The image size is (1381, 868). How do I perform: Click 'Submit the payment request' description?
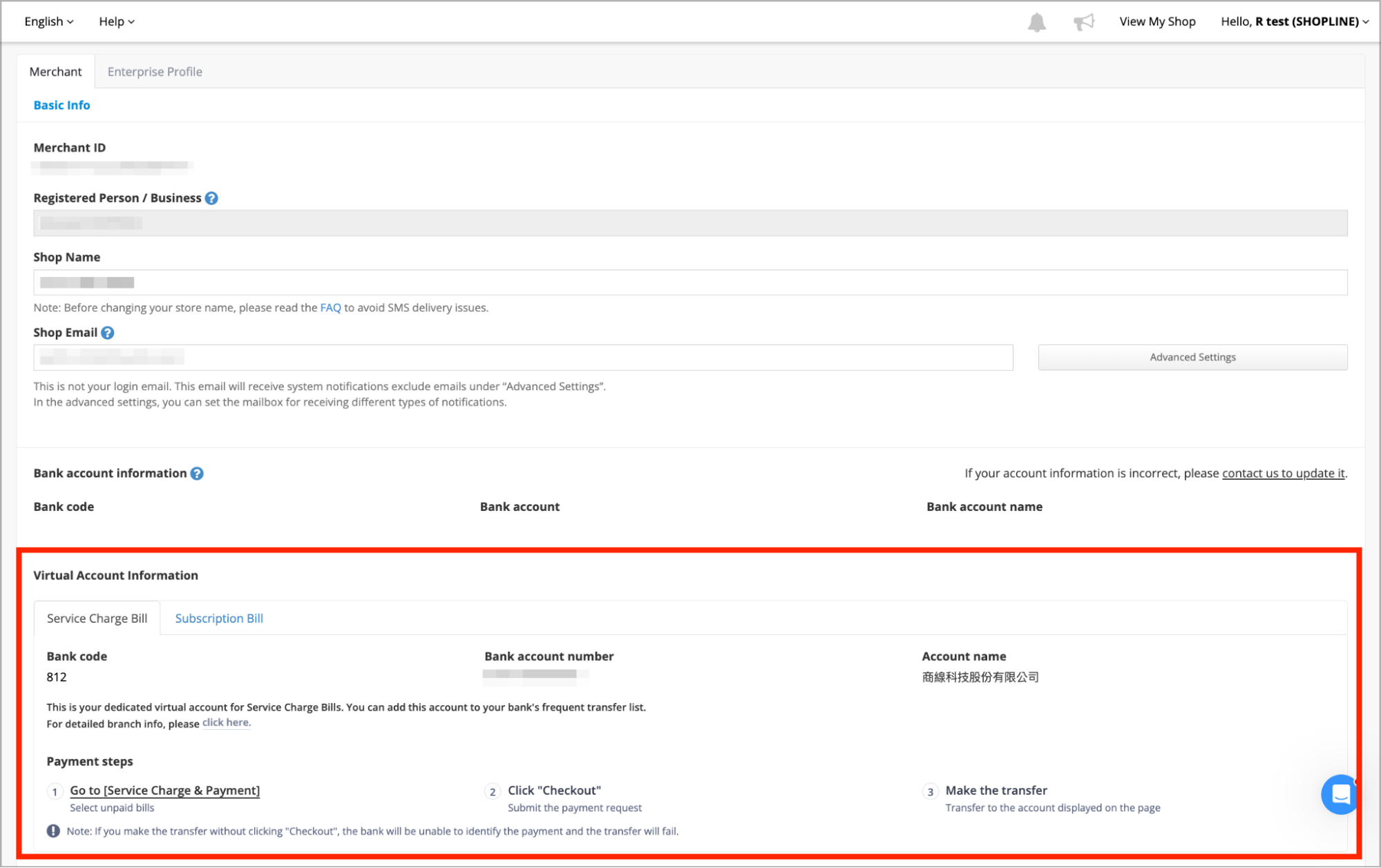click(575, 808)
